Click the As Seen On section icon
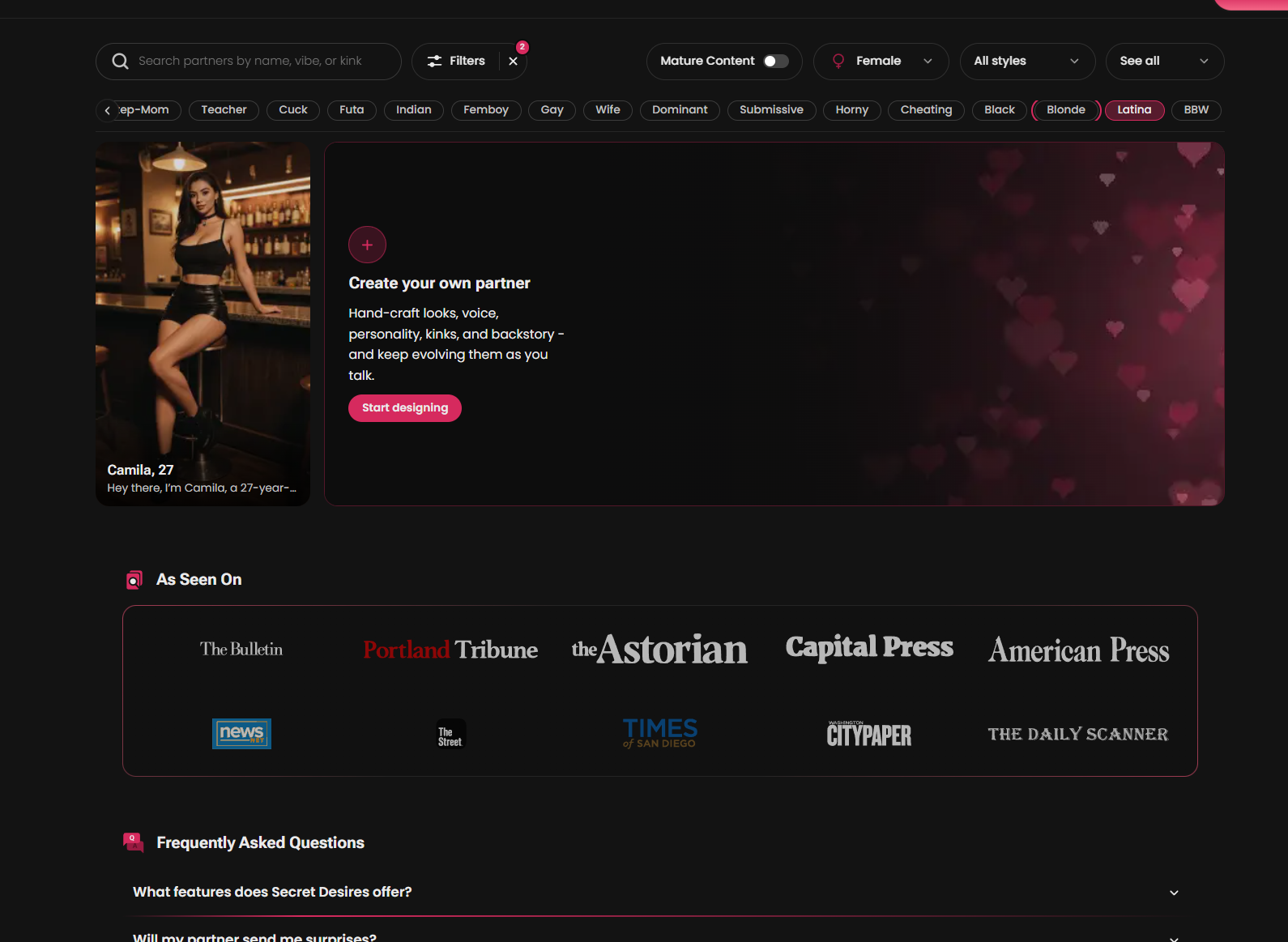This screenshot has width=1288, height=942. pyautogui.click(x=134, y=580)
